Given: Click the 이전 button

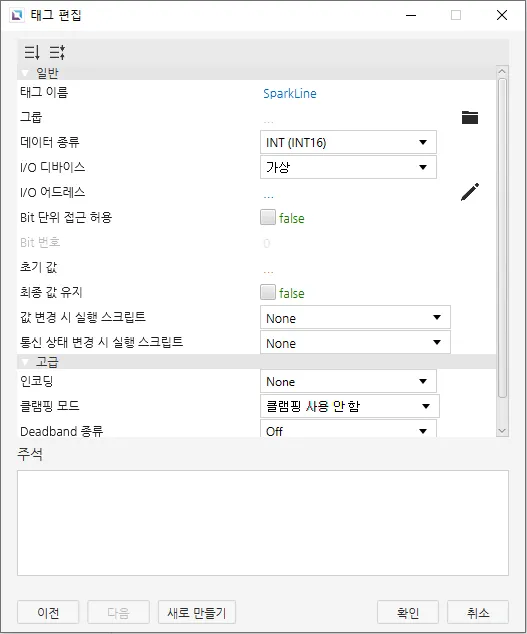Looking at the screenshot, I should tap(48, 612).
